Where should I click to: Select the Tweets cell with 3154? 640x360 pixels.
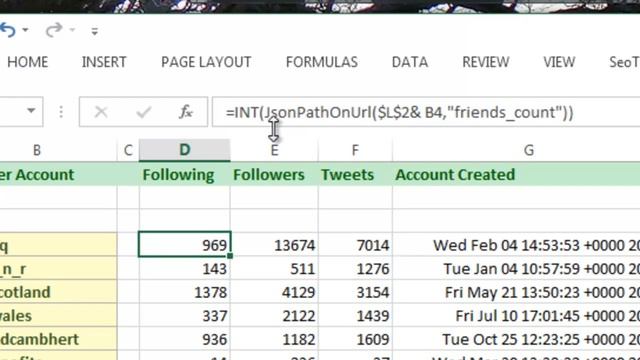[x=355, y=292]
